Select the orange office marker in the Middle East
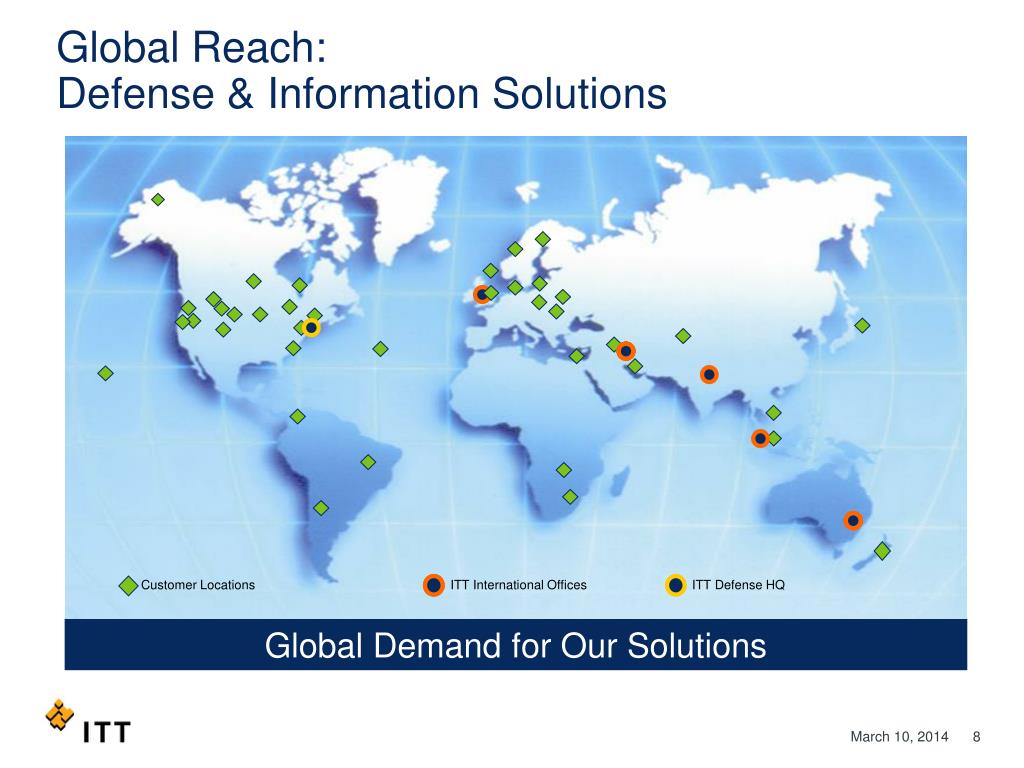This screenshot has height=768, width=1024. coord(626,351)
